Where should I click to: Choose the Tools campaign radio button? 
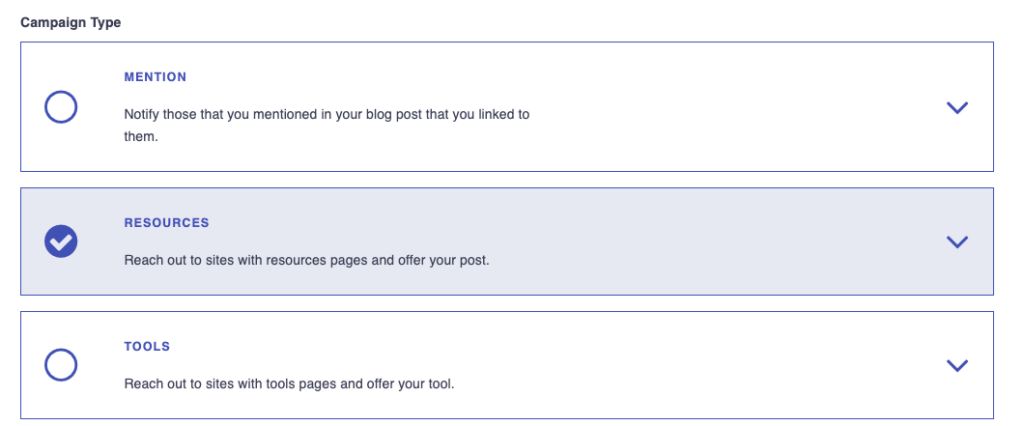61,365
